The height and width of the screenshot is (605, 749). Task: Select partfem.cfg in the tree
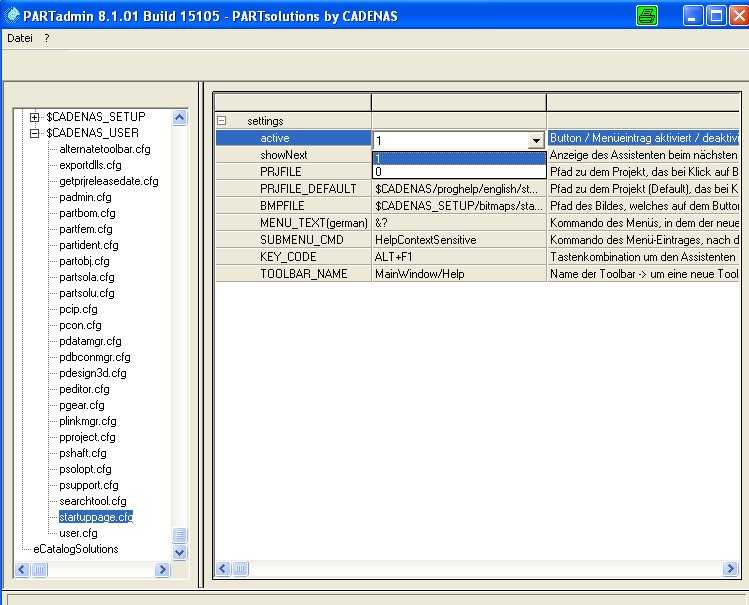click(x=86, y=229)
